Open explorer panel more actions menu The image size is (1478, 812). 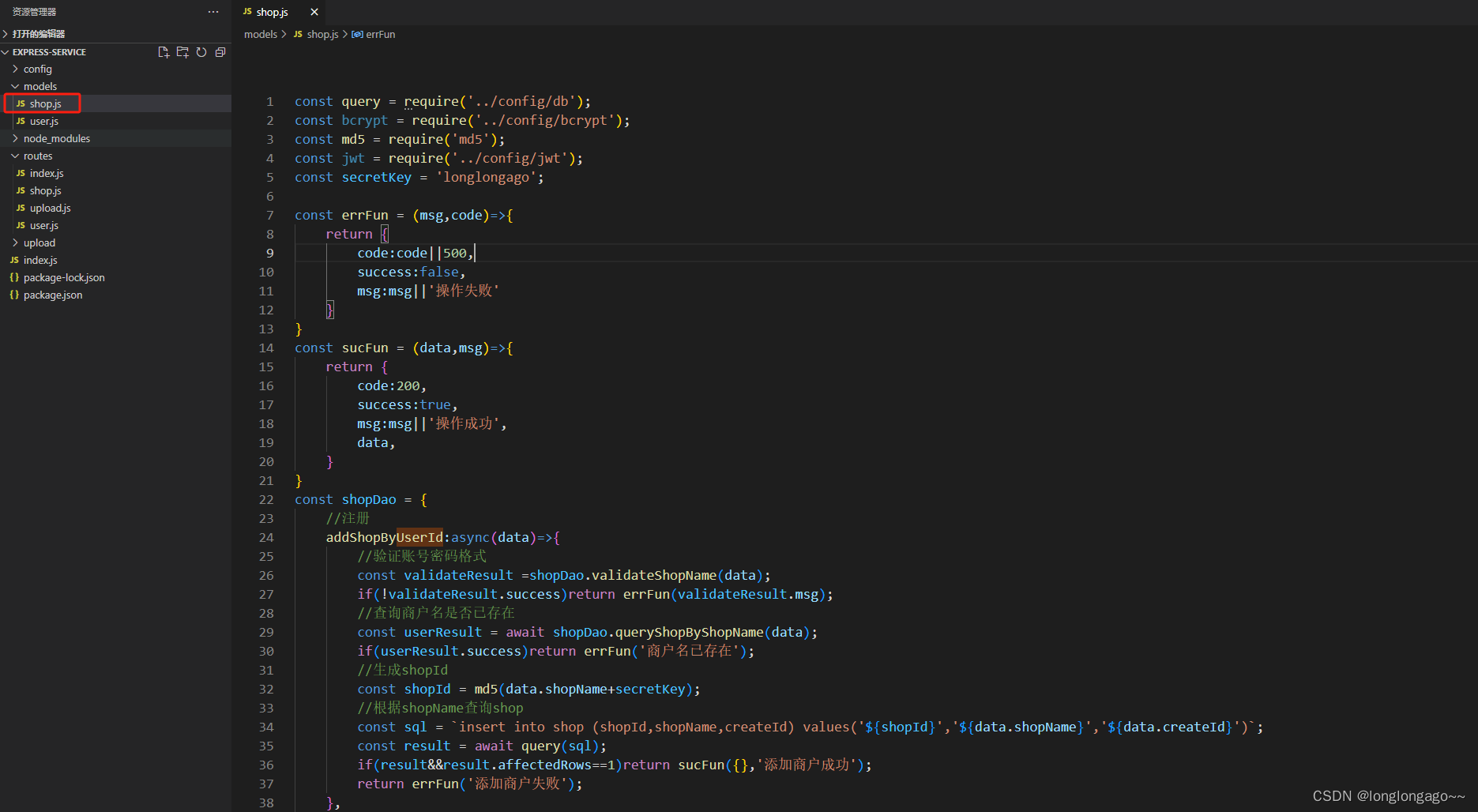coord(213,12)
